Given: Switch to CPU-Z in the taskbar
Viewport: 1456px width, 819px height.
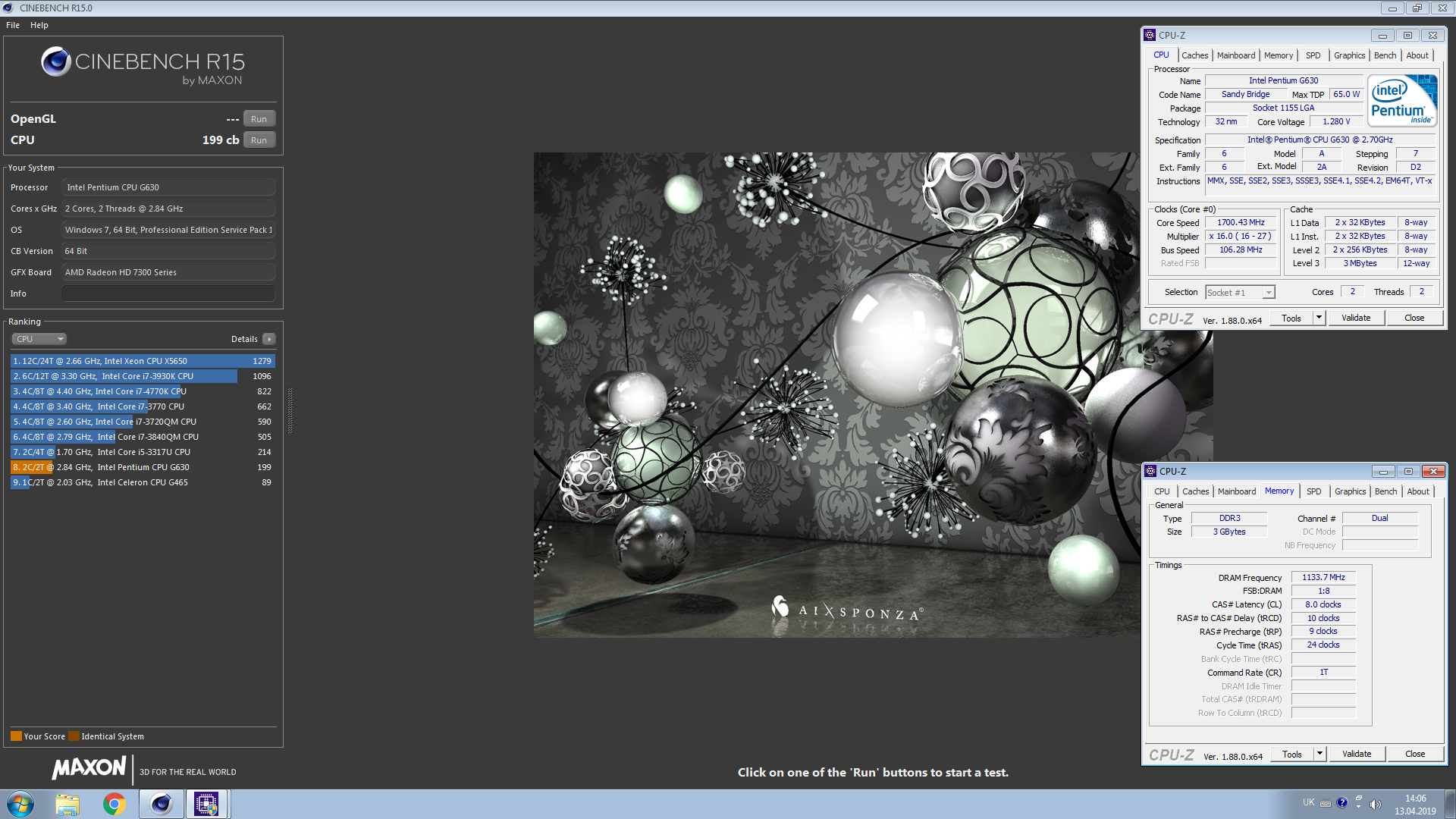Looking at the screenshot, I should click(x=206, y=804).
